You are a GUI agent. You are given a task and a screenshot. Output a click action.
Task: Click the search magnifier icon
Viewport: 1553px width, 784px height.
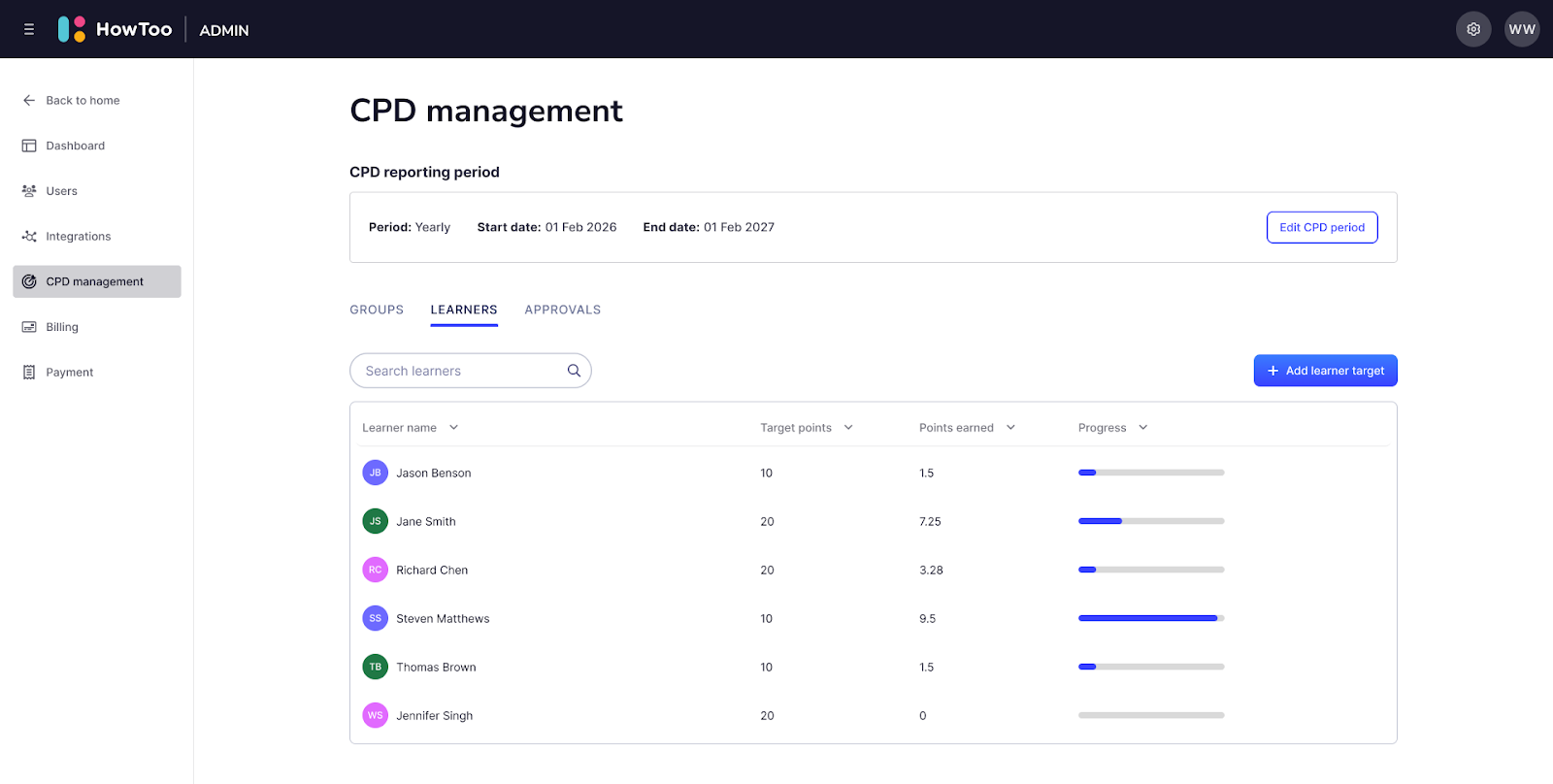click(x=574, y=371)
